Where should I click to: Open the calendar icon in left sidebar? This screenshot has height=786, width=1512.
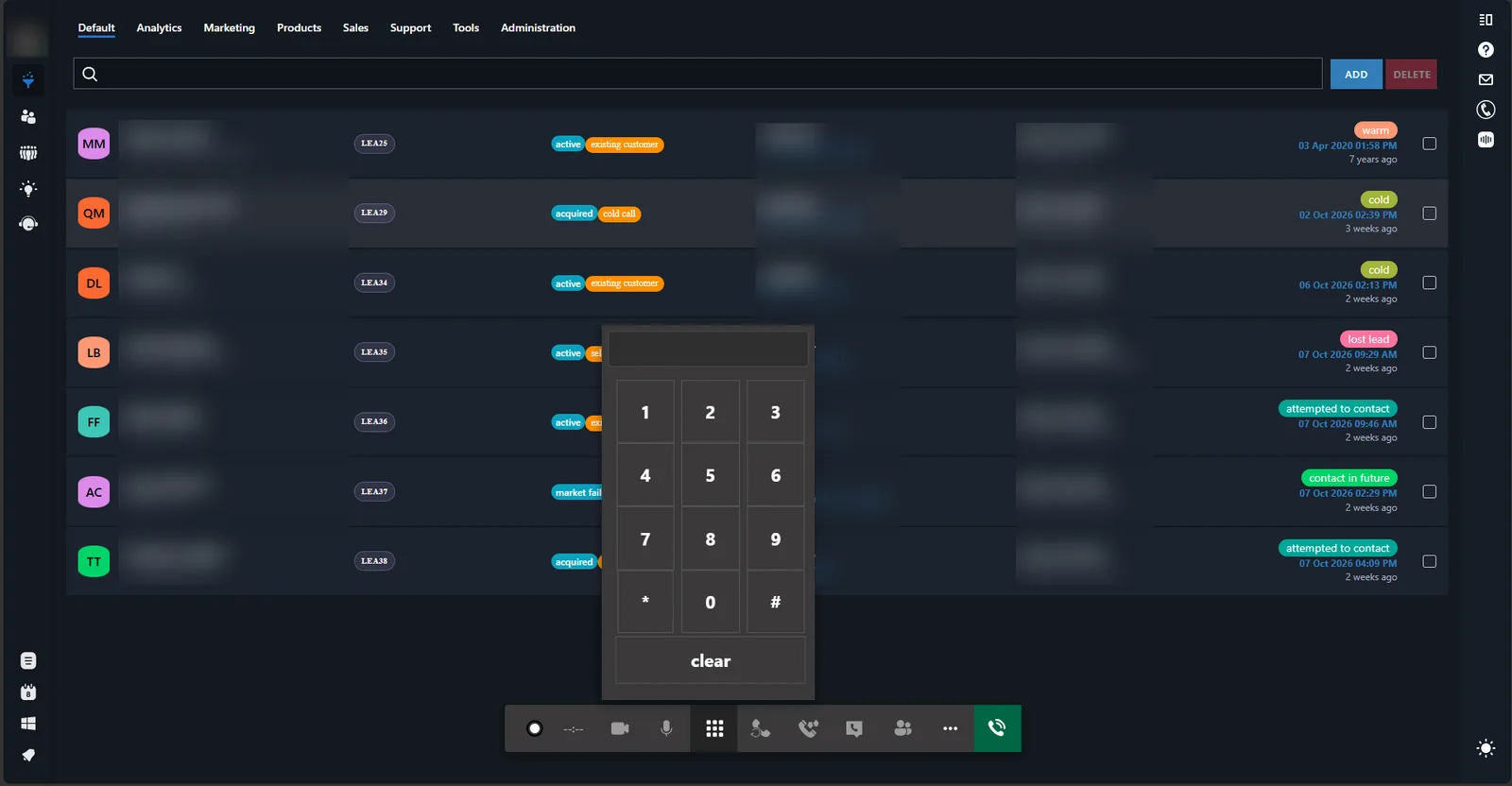click(28, 692)
